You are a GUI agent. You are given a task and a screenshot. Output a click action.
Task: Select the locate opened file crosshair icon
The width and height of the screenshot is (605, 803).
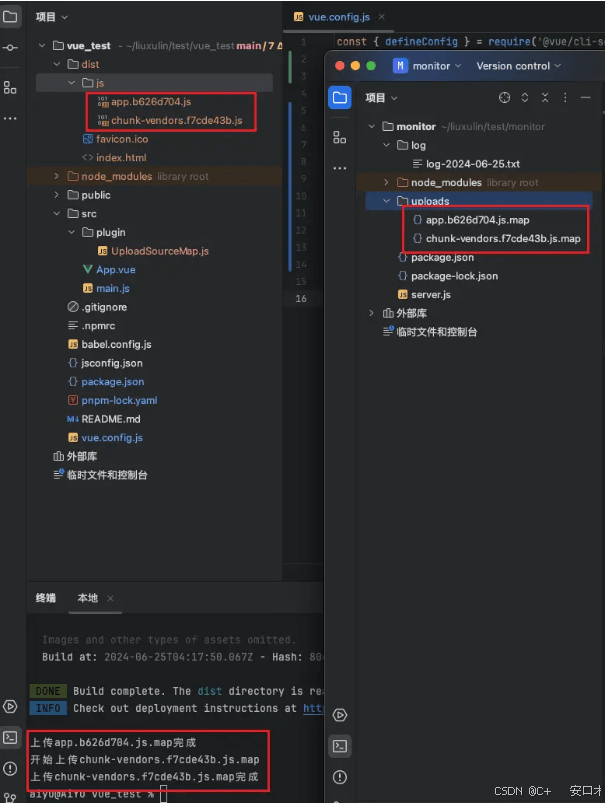[505, 97]
